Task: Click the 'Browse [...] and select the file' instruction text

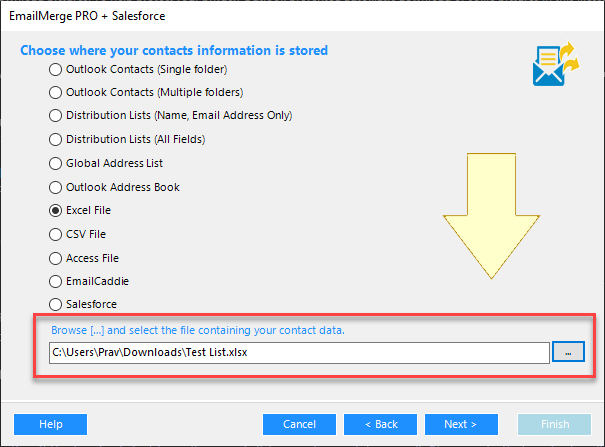Action: pyautogui.click(x=198, y=330)
